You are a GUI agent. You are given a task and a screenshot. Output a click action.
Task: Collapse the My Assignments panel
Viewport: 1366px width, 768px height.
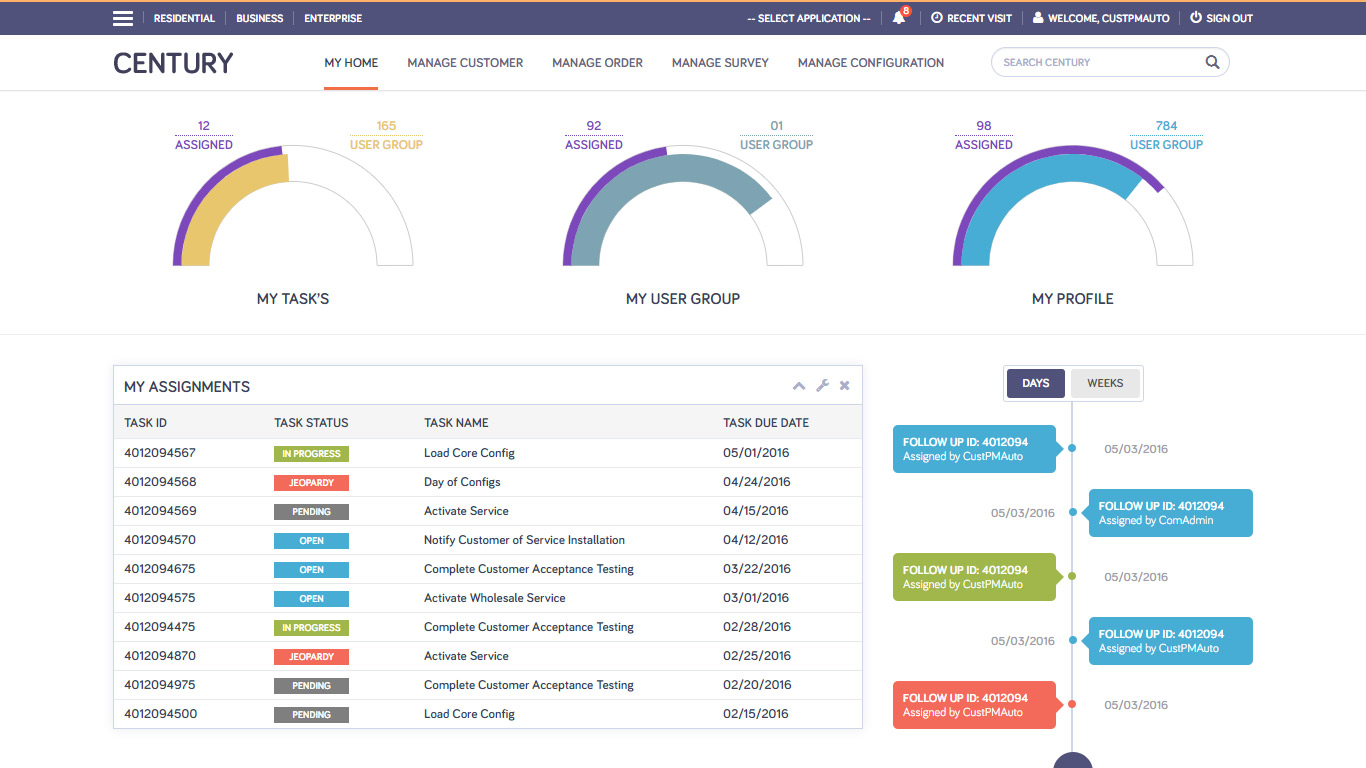click(x=799, y=386)
